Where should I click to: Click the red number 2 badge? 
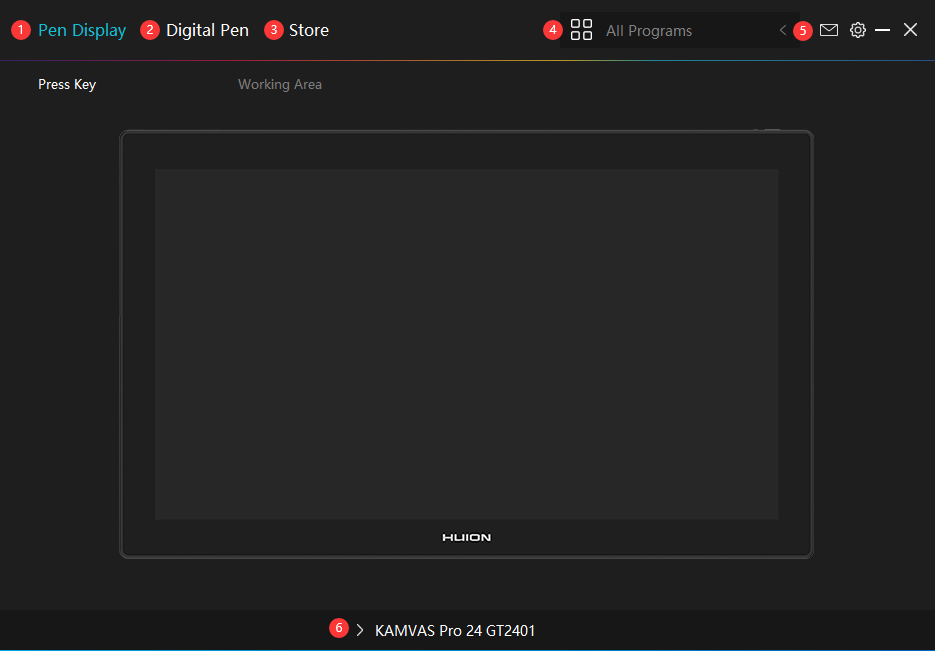click(x=150, y=30)
